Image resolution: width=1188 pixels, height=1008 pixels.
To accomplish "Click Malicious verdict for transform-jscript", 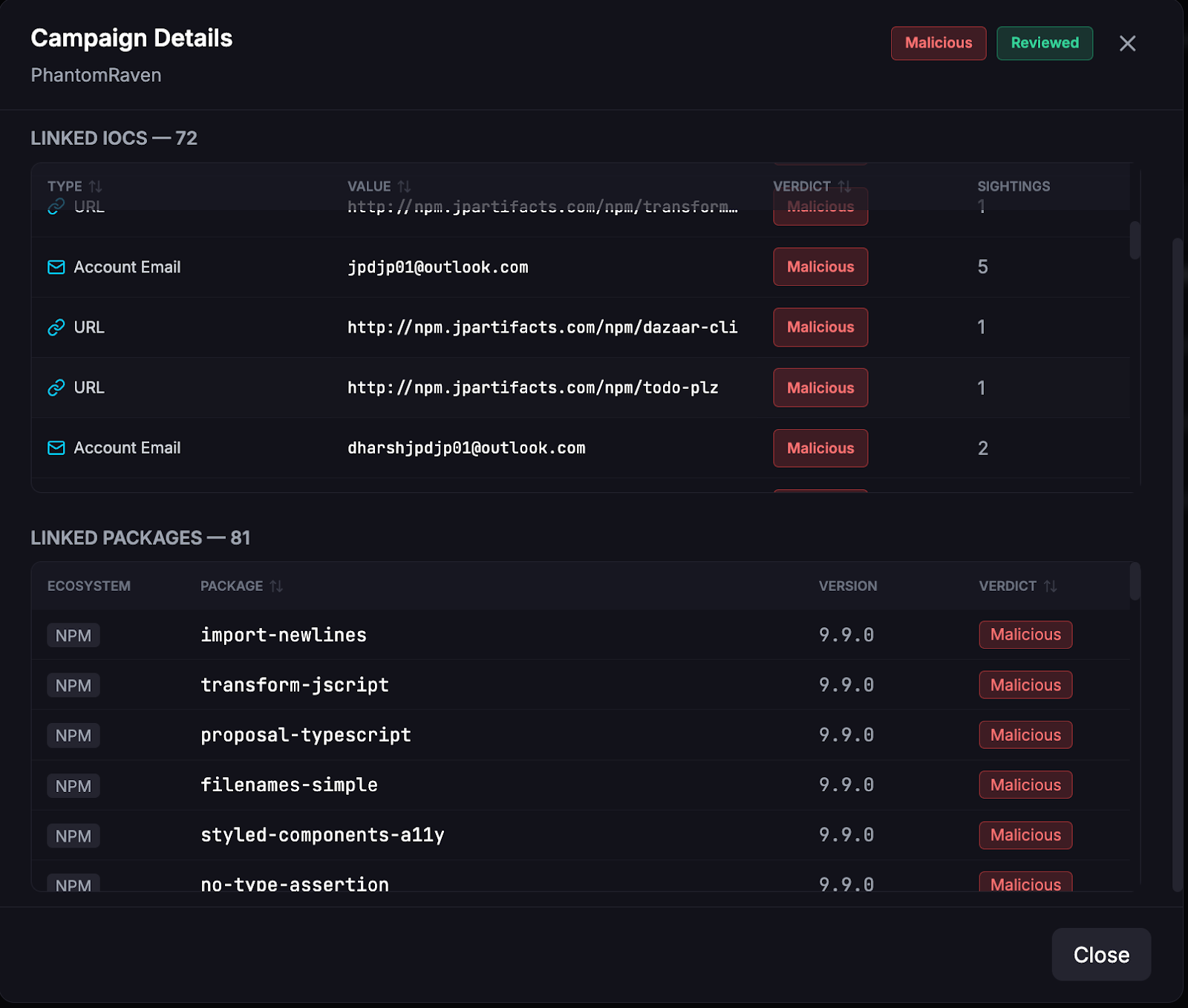I will 1025,684.
